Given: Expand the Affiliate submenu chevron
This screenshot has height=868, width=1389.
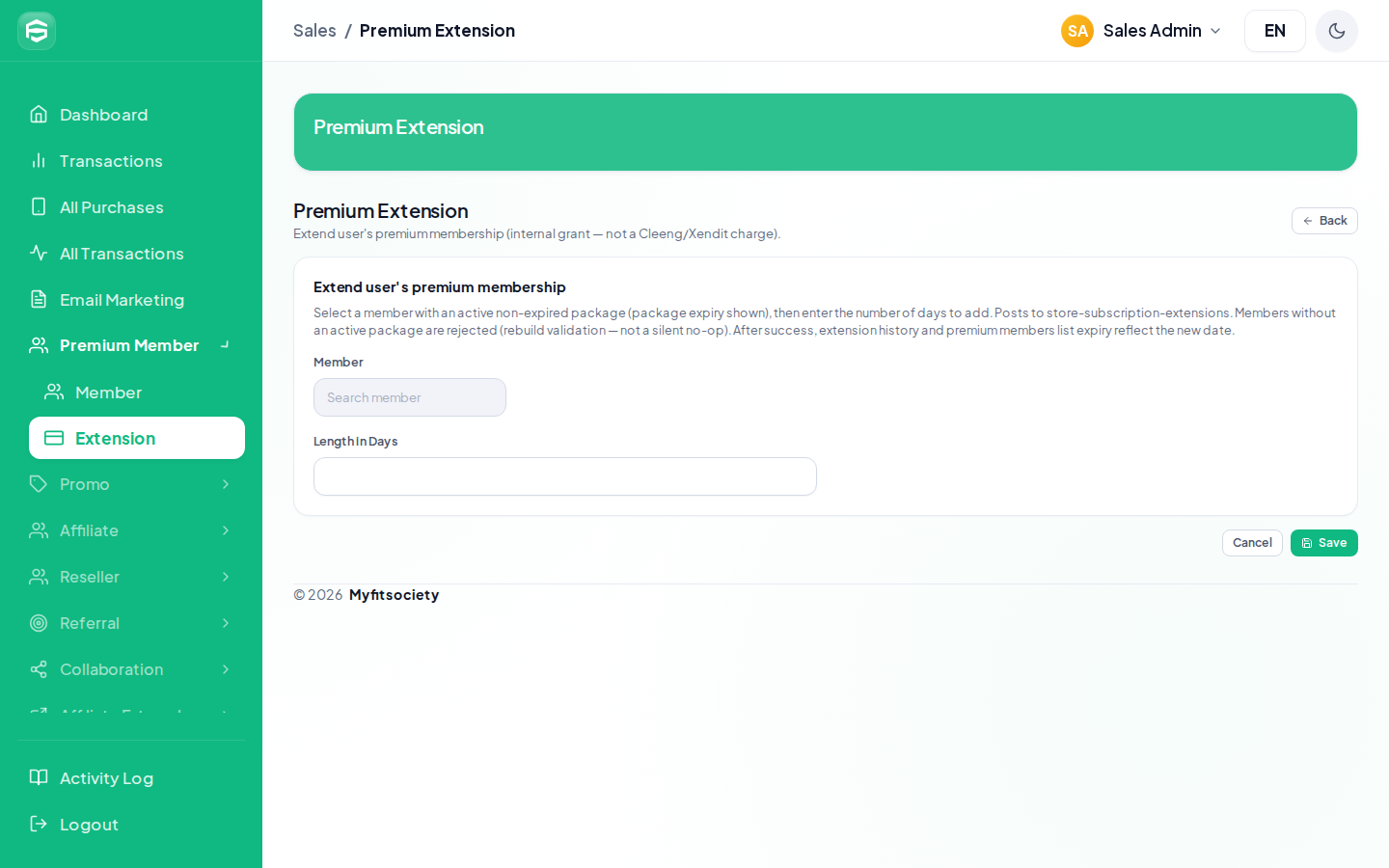Looking at the screenshot, I should coord(226,530).
